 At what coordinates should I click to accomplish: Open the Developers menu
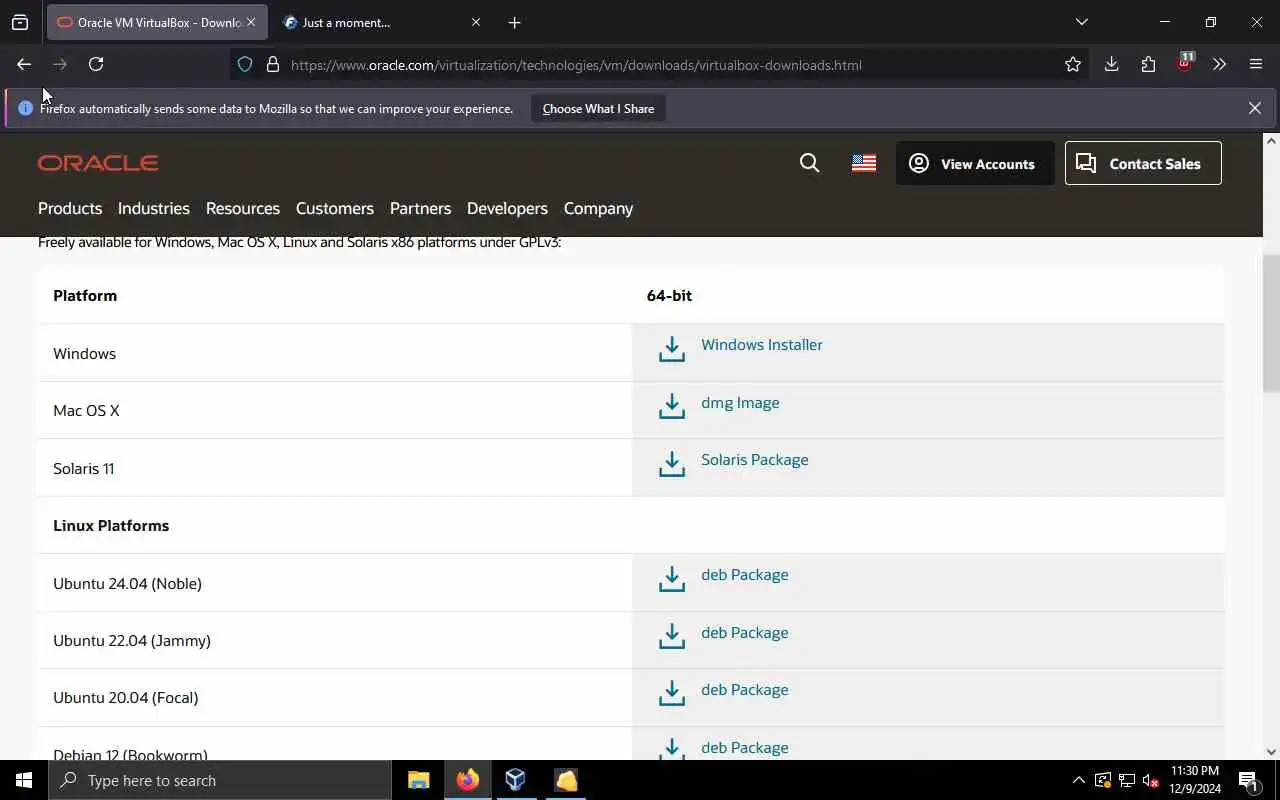pos(507,208)
